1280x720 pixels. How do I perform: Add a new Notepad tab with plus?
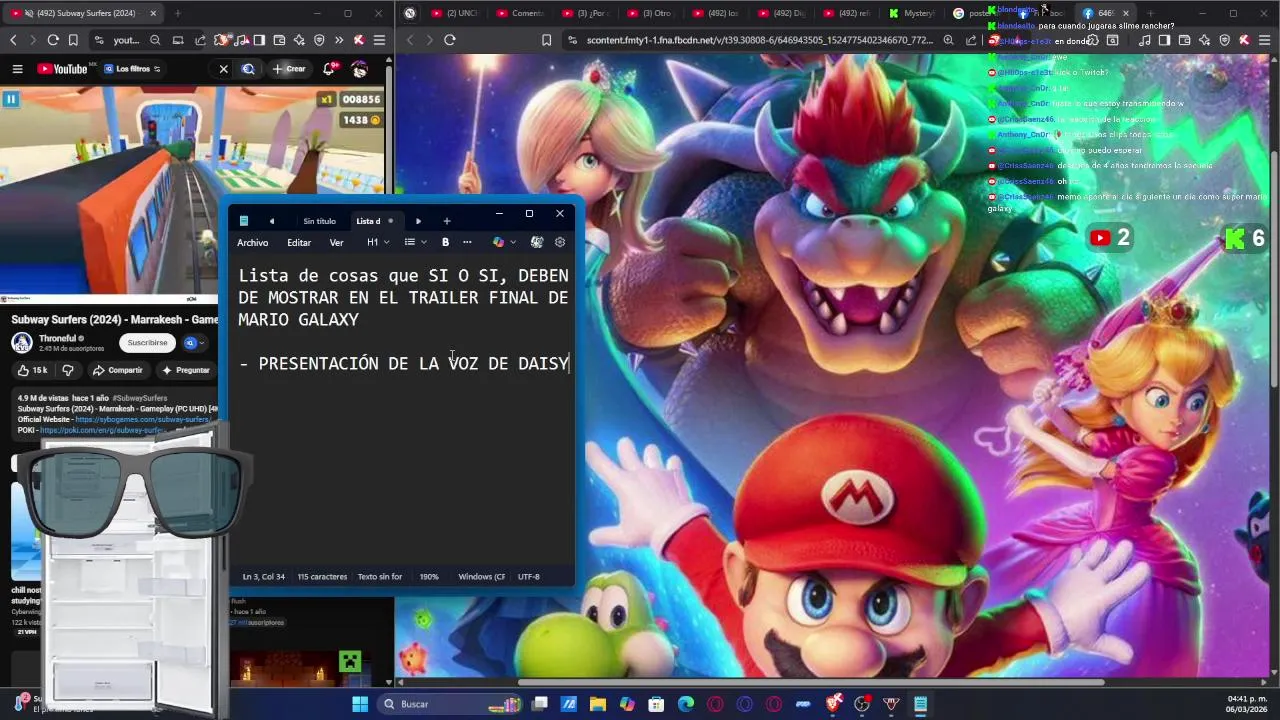(x=447, y=221)
